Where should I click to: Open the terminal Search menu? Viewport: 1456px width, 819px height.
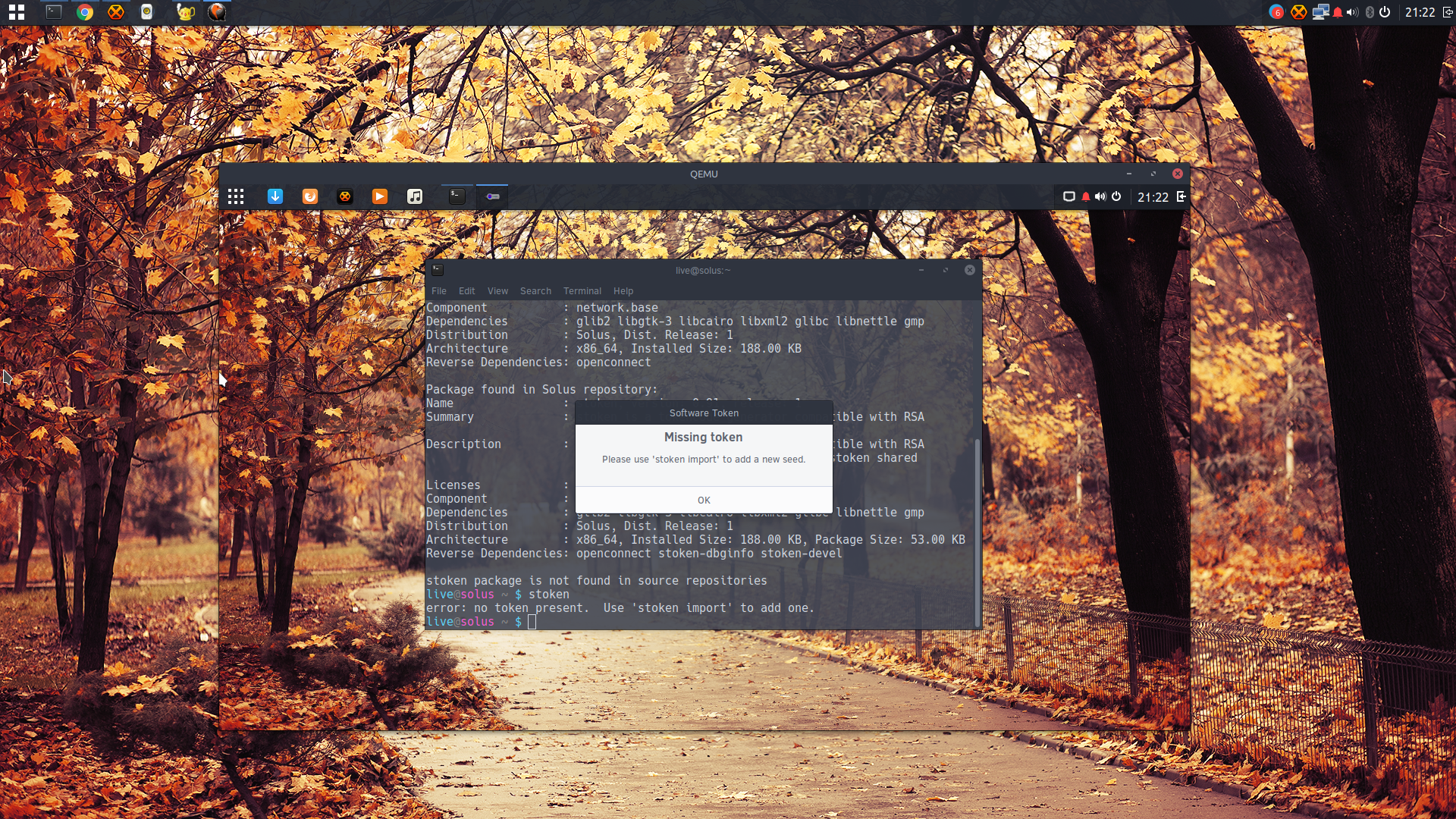535,291
